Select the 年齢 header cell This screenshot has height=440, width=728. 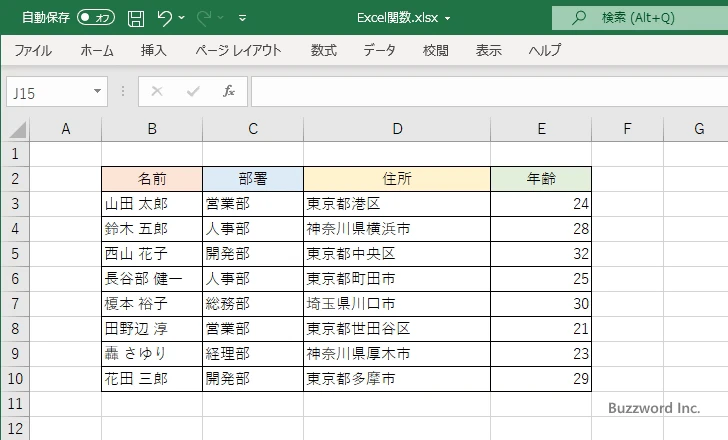(541, 179)
